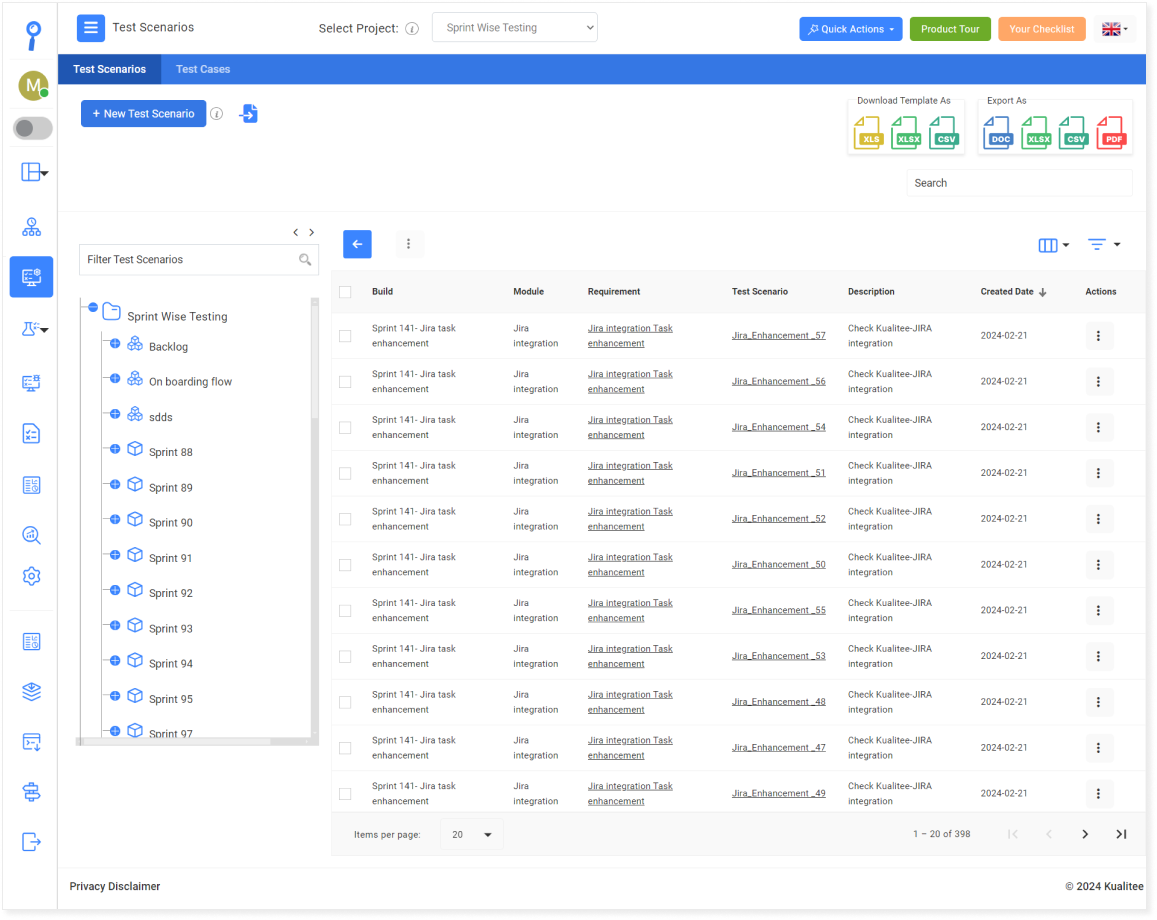Export the list as PDF
1157x920 pixels.
coord(1111,132)
